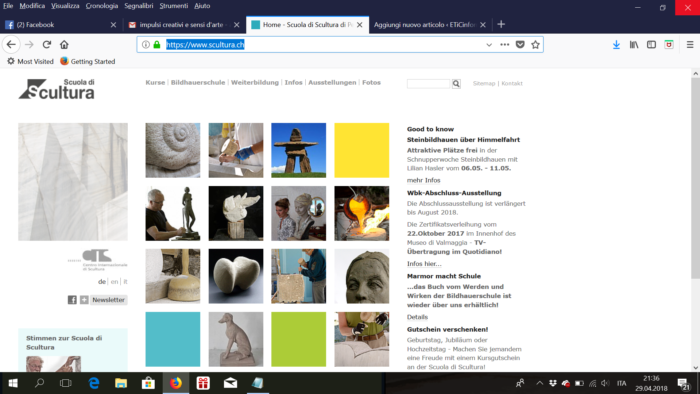Open the browser home page icon
Viewport: 700px width, 394px height.
[64, 45]
